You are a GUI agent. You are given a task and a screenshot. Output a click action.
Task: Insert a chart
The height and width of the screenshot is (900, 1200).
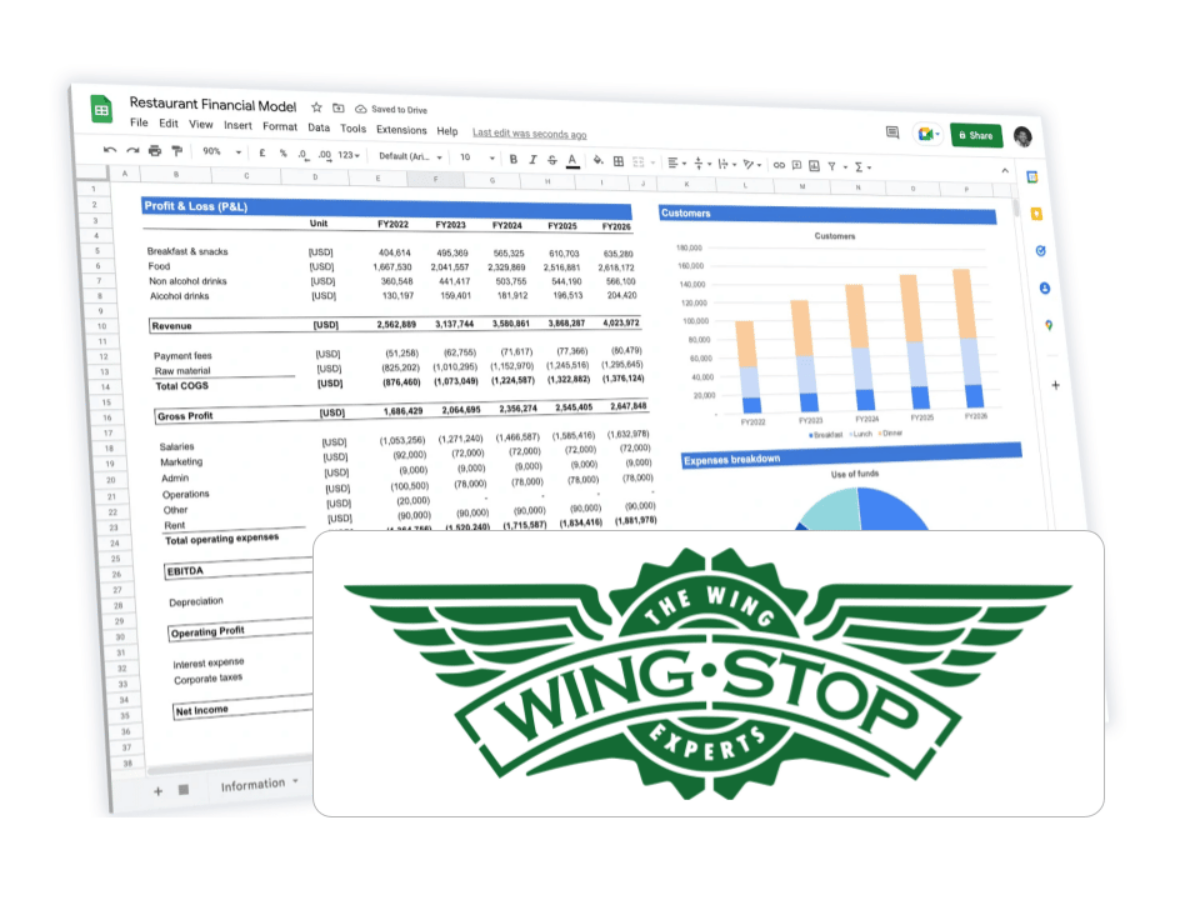(x=814, y=165)
